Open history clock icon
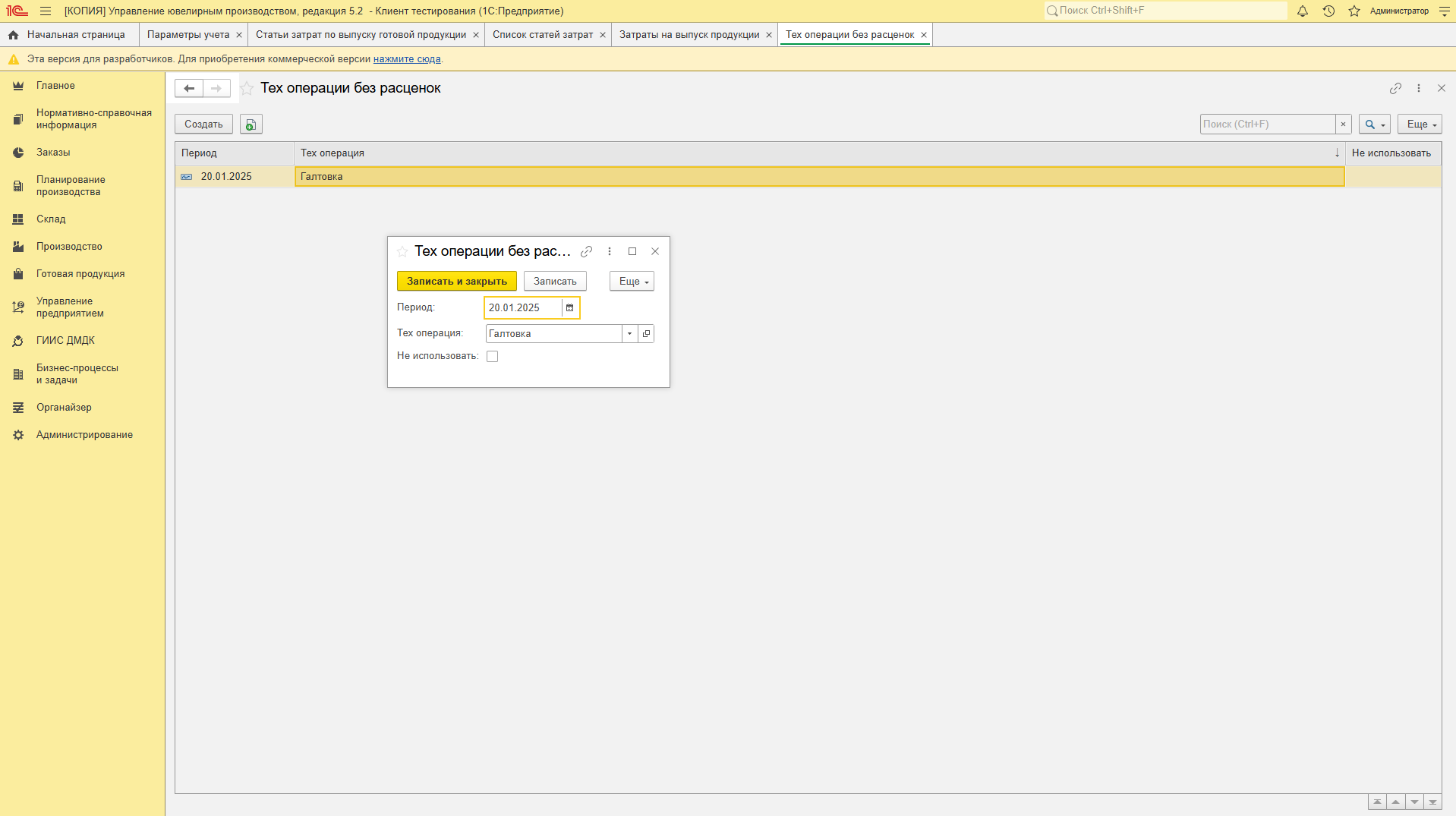Viewport: 1456px width, 816px height. (x=1328, y=11)
